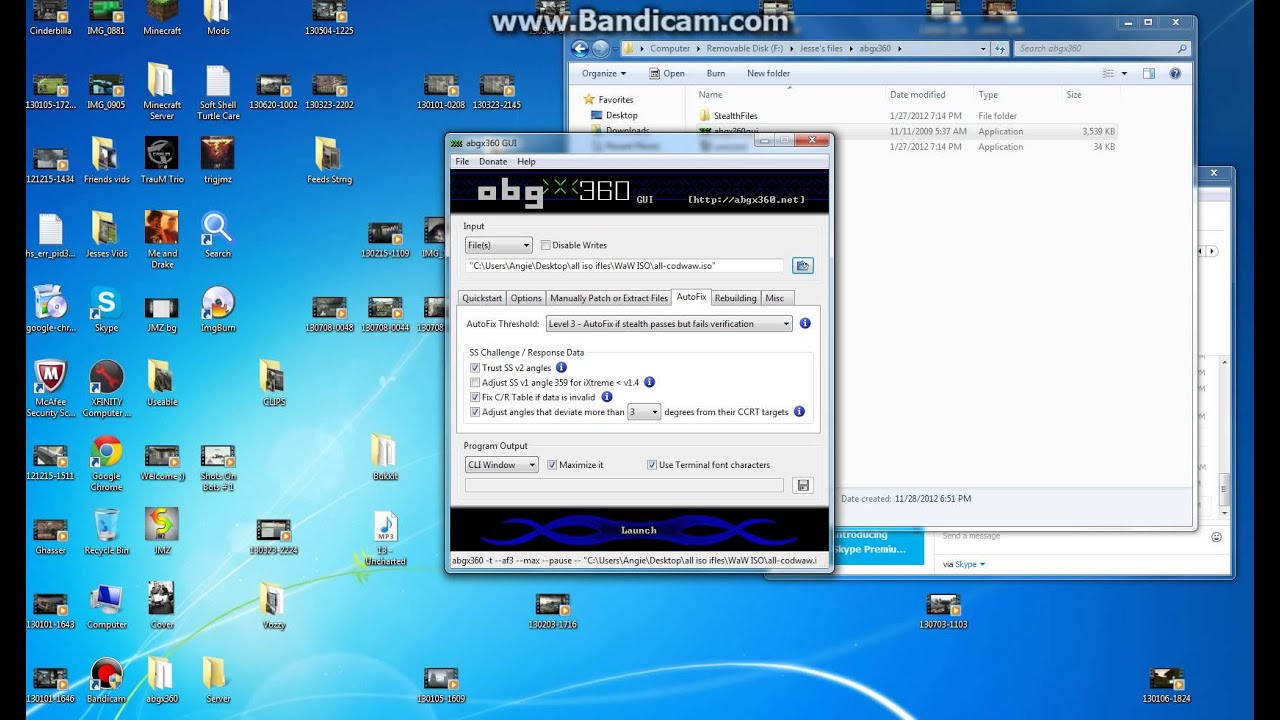Screen dimensions: 1280x720
Task: Click the Search abgx360 field
Action: 1103,48
